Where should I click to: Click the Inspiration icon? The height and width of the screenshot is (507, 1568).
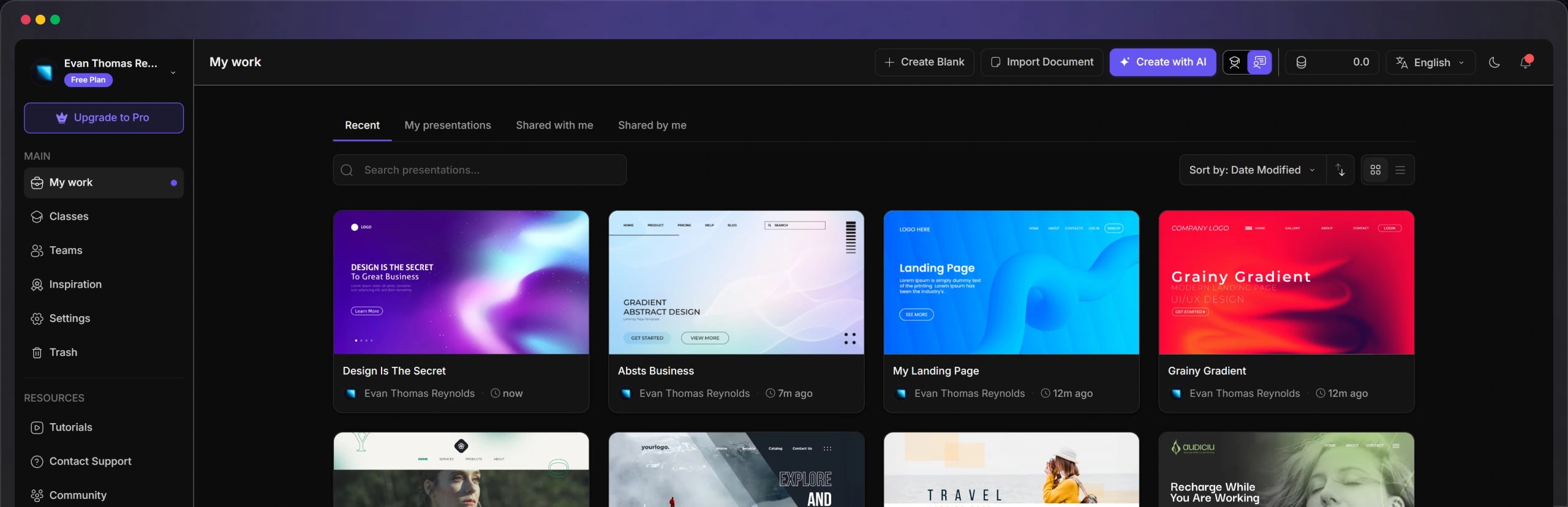coord(37,284)
